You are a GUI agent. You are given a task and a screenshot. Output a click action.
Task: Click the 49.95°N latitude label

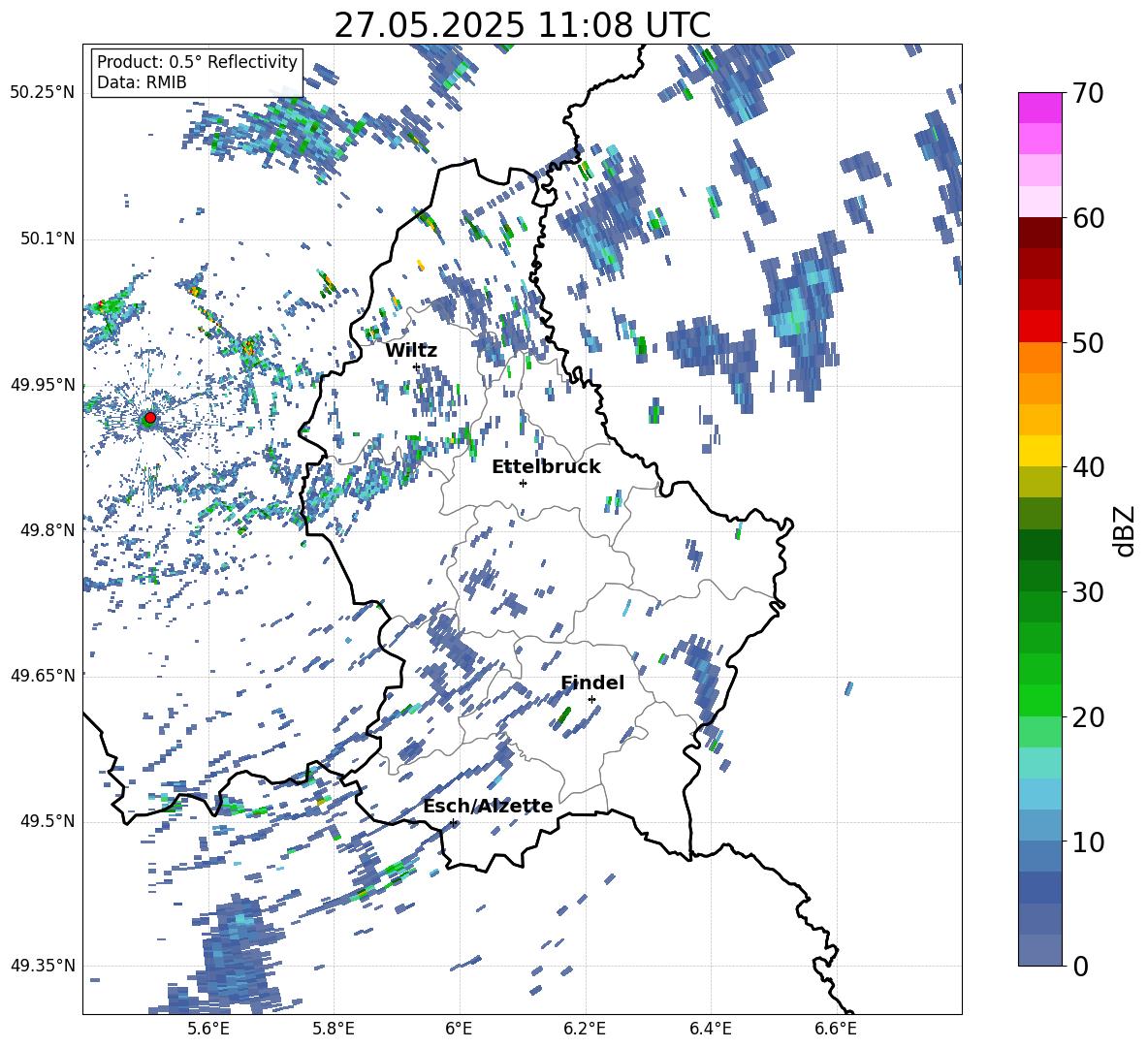(x=43, y=384)
